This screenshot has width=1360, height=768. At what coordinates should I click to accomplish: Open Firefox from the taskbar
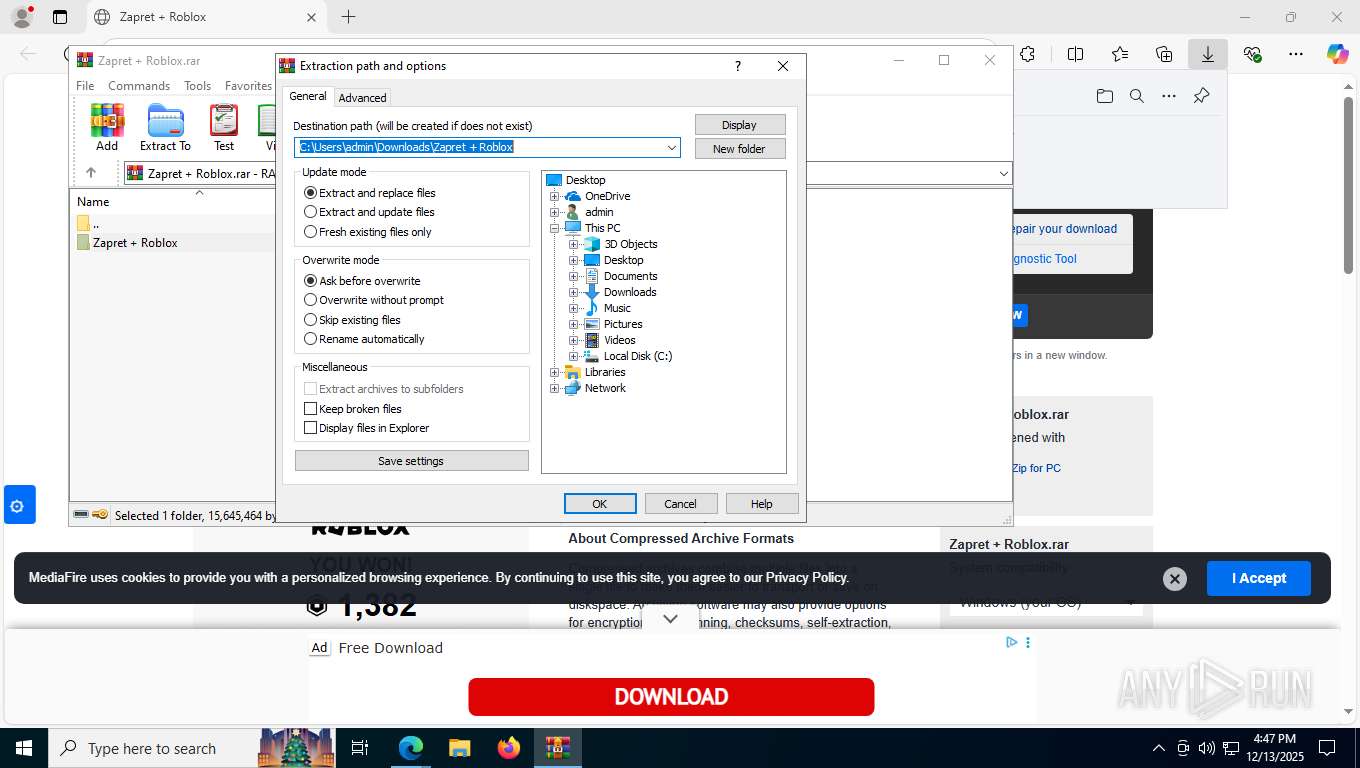click(x=509, y=748)
